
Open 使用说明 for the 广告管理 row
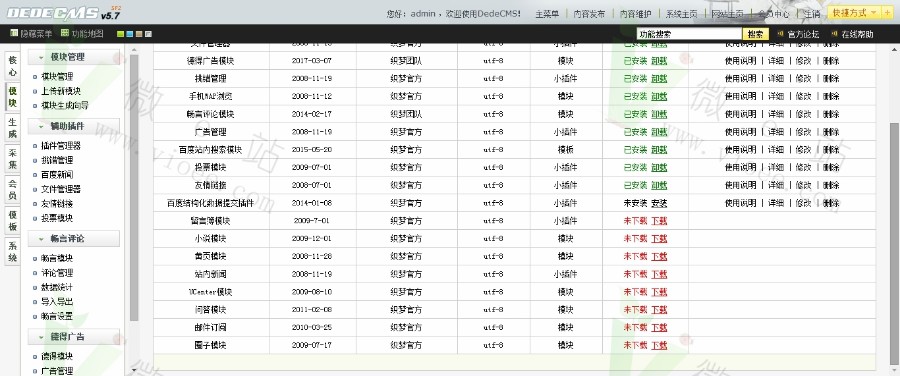[x=740, y=132]
